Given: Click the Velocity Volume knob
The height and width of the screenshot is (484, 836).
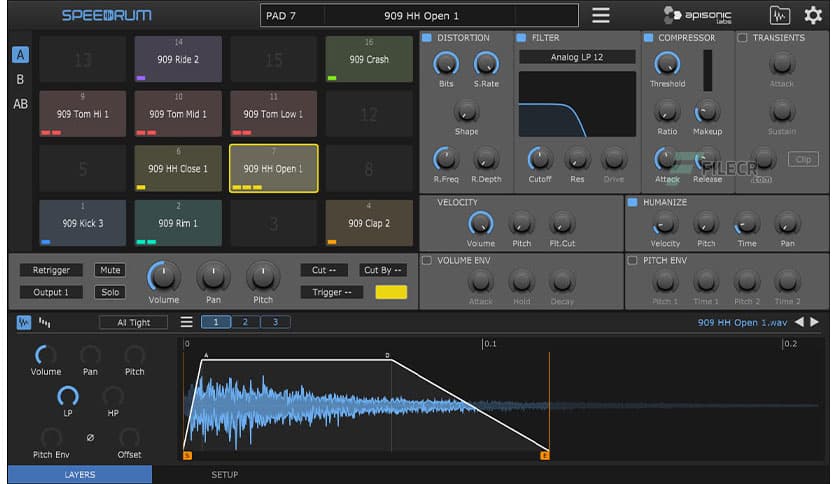Looking at the screenshot, I should 480,224.
